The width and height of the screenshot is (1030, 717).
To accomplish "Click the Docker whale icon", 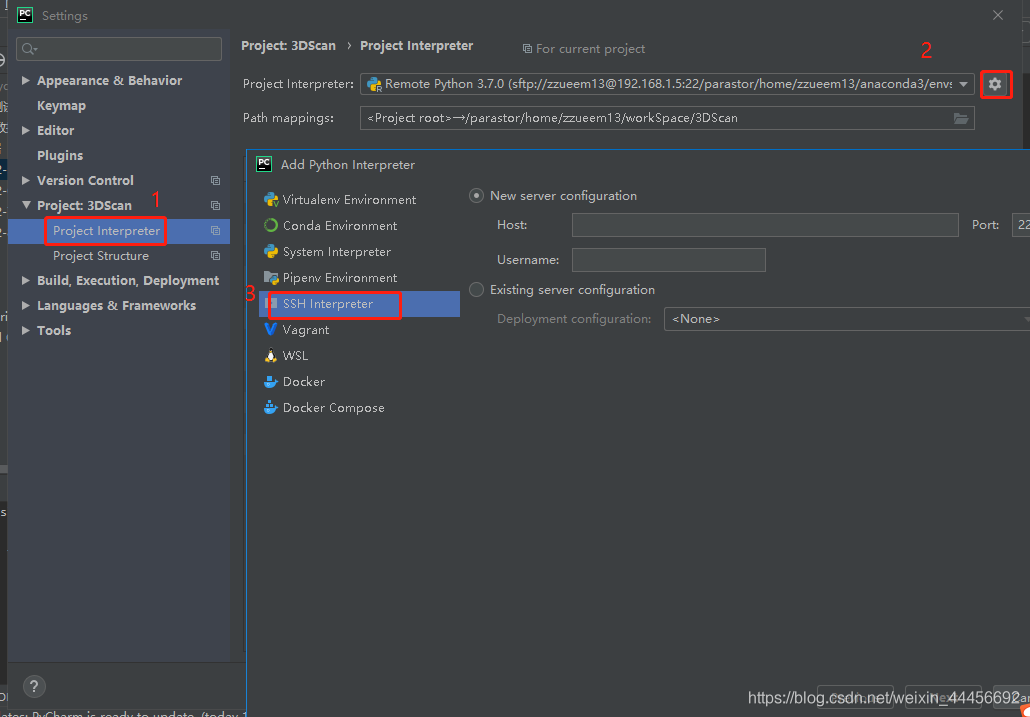I will click(x=271, y=381).
